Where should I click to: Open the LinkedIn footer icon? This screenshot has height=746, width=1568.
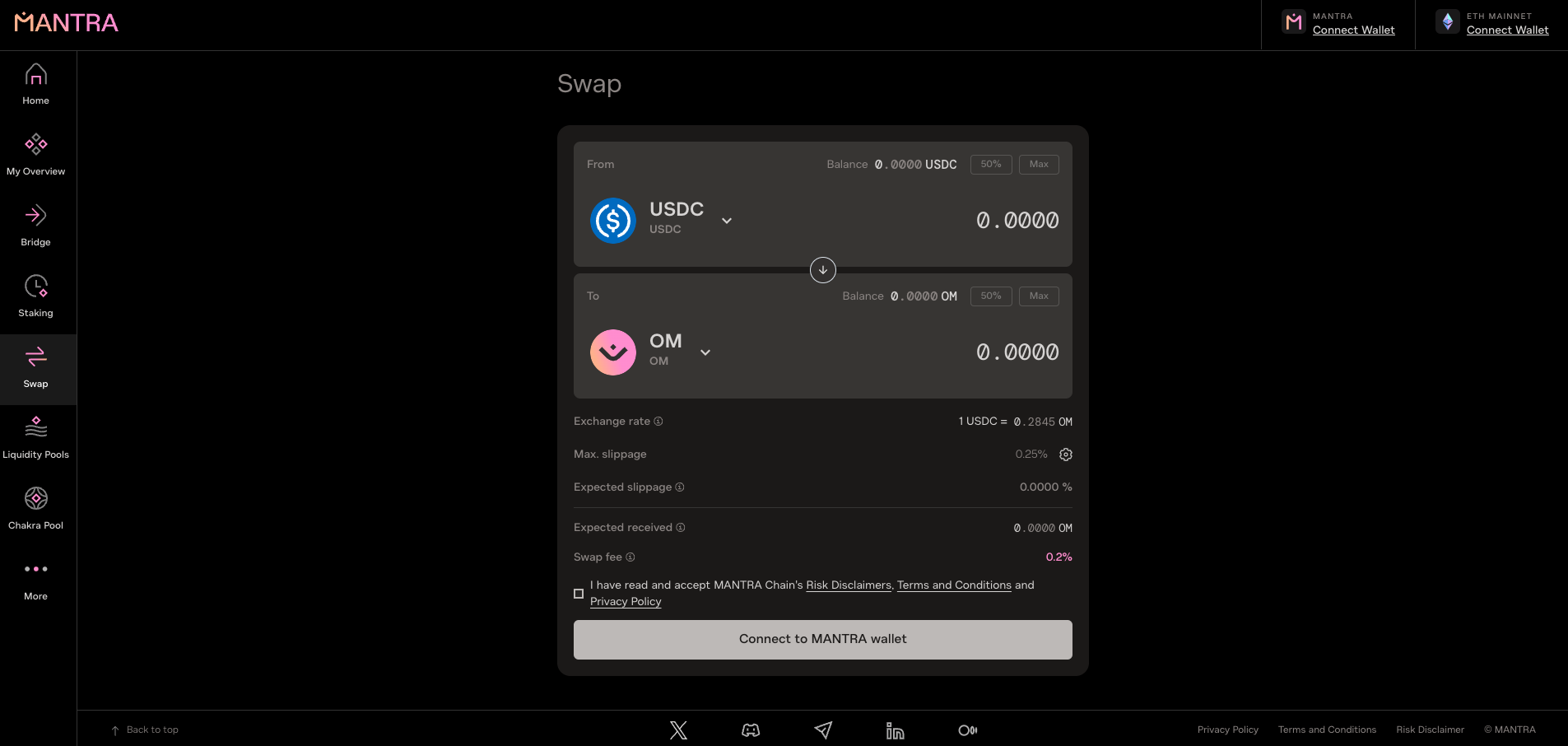895,730
